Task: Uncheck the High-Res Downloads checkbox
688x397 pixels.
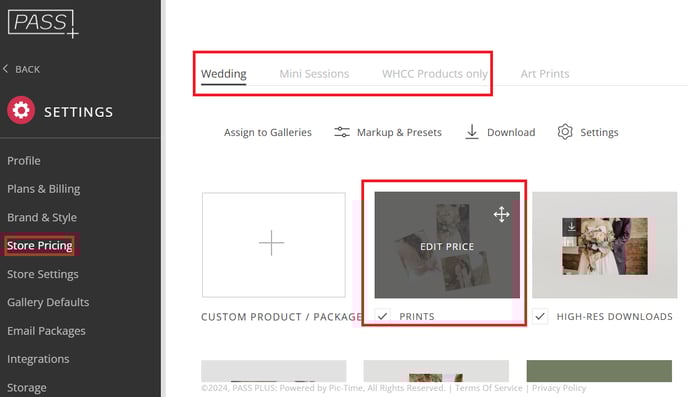Action: [540, 316]
